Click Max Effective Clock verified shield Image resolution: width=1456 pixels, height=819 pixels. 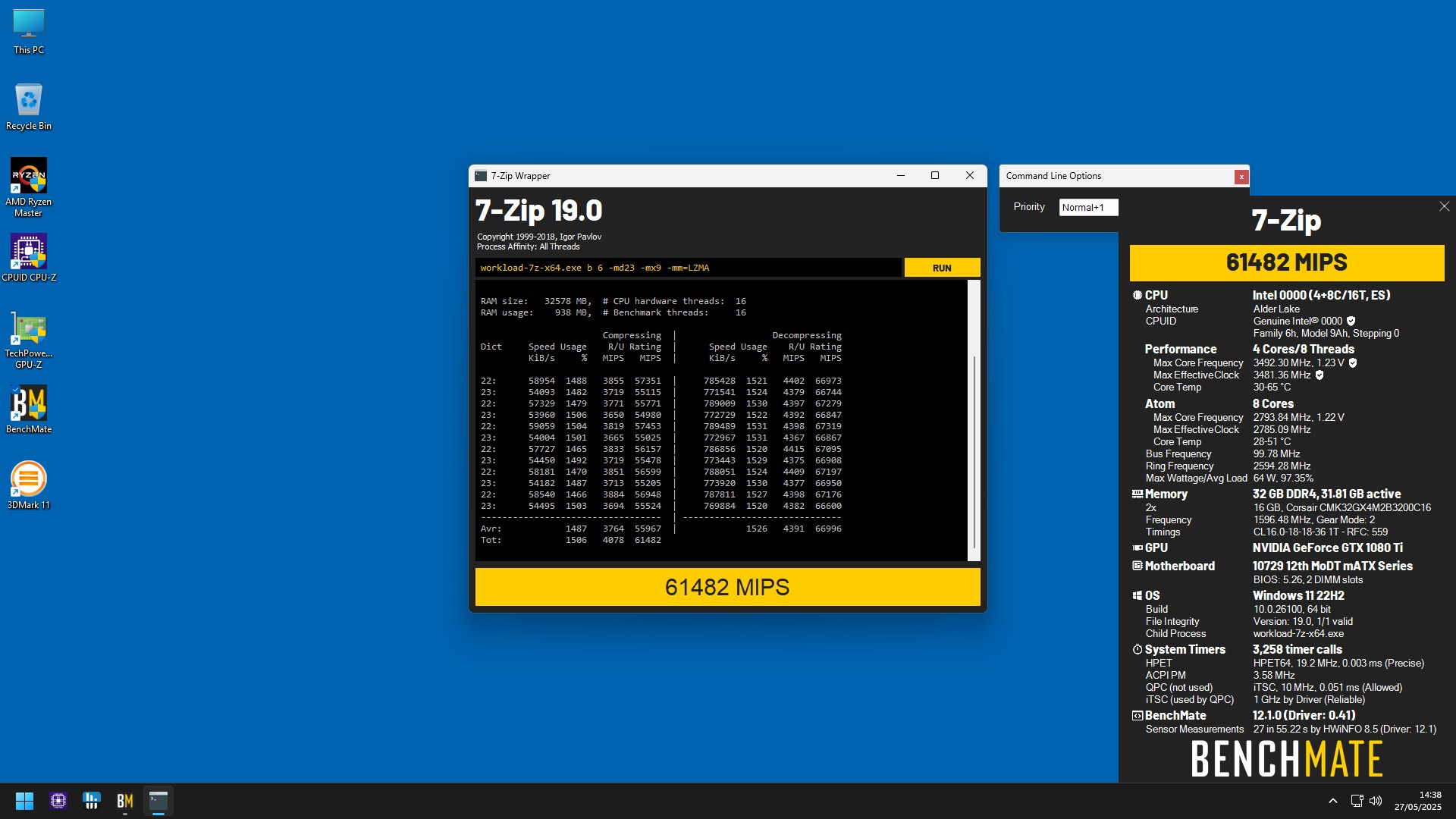[x=1319, y=375]
